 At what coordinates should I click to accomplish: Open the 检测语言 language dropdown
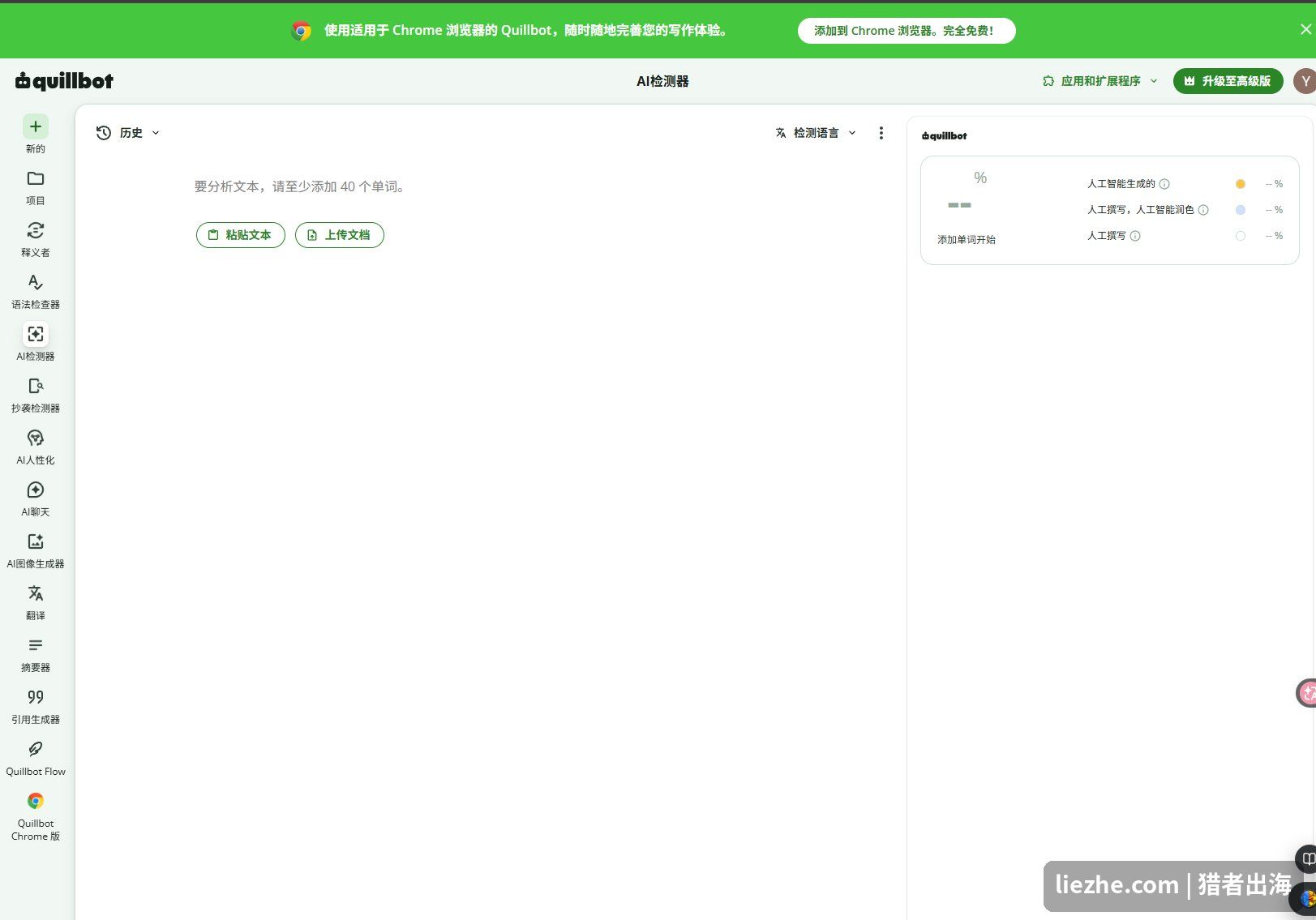coord(816,133)
